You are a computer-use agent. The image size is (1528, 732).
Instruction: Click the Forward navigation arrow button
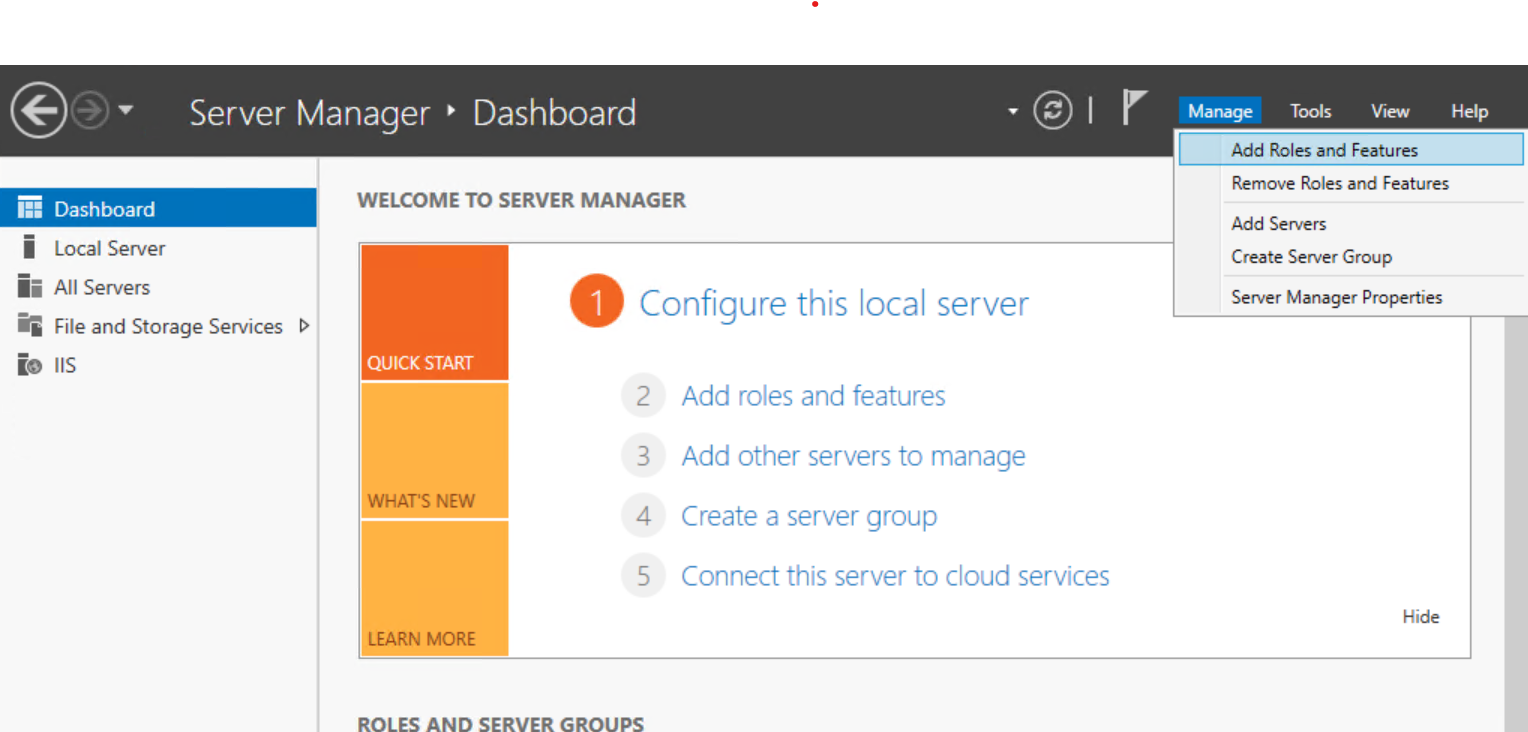[90, 111]
